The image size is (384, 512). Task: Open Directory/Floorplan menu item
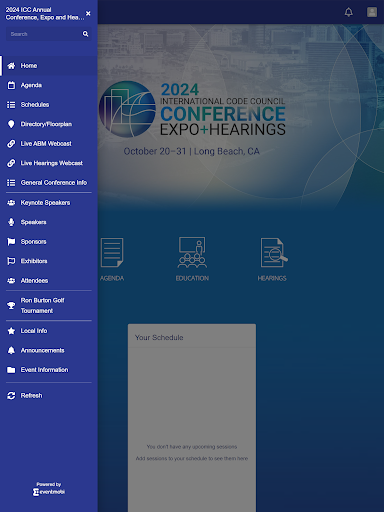coord(49,124)
